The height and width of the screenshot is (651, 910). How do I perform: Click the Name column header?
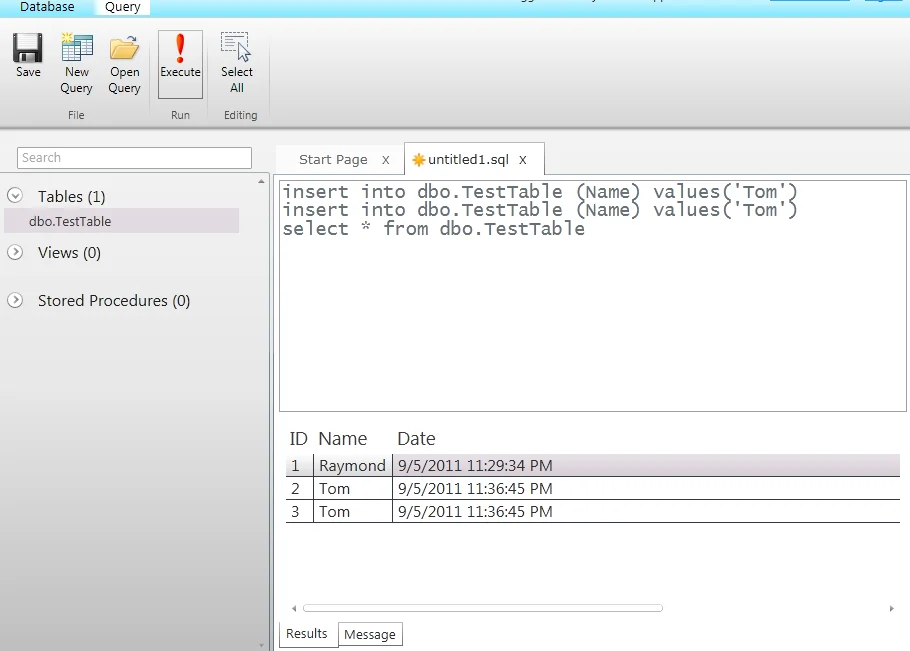point(342,438)
